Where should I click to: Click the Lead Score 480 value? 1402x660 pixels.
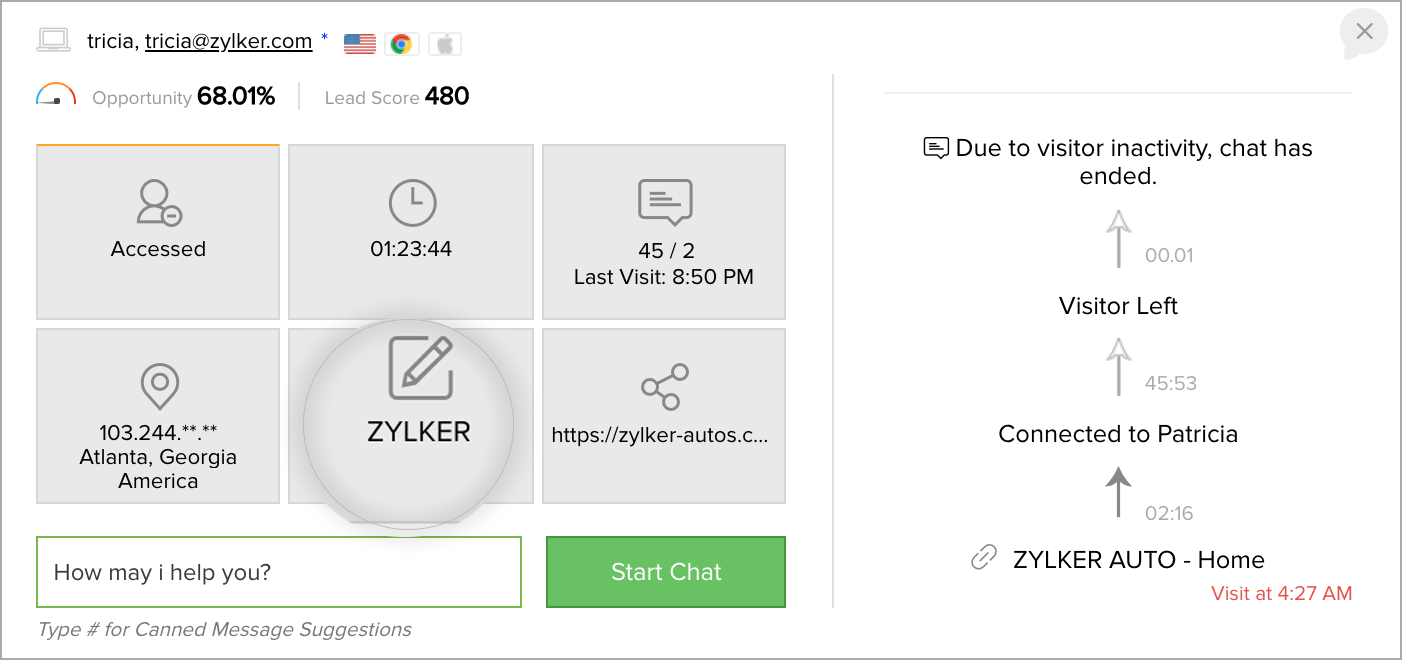[x=447, y=97]
